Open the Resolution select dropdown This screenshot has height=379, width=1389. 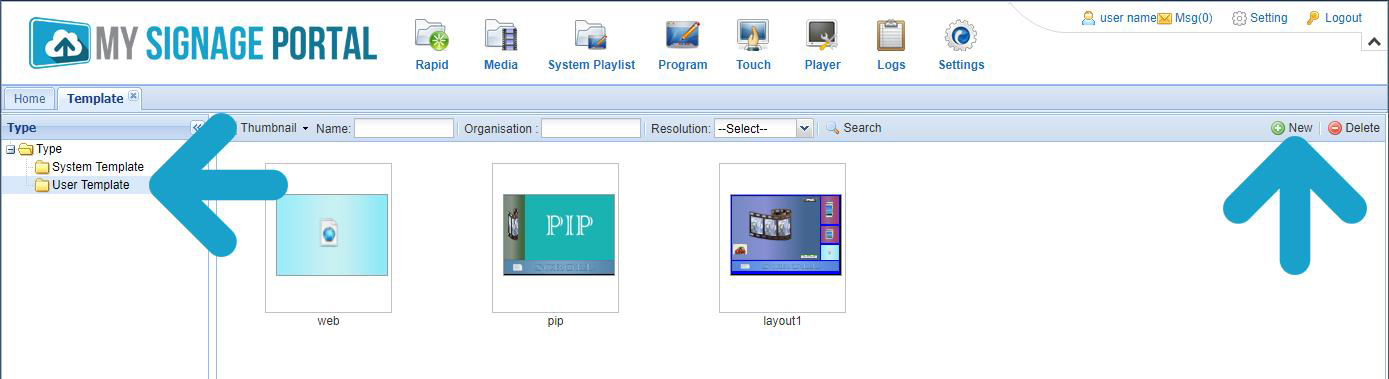(x=763, y=128)
